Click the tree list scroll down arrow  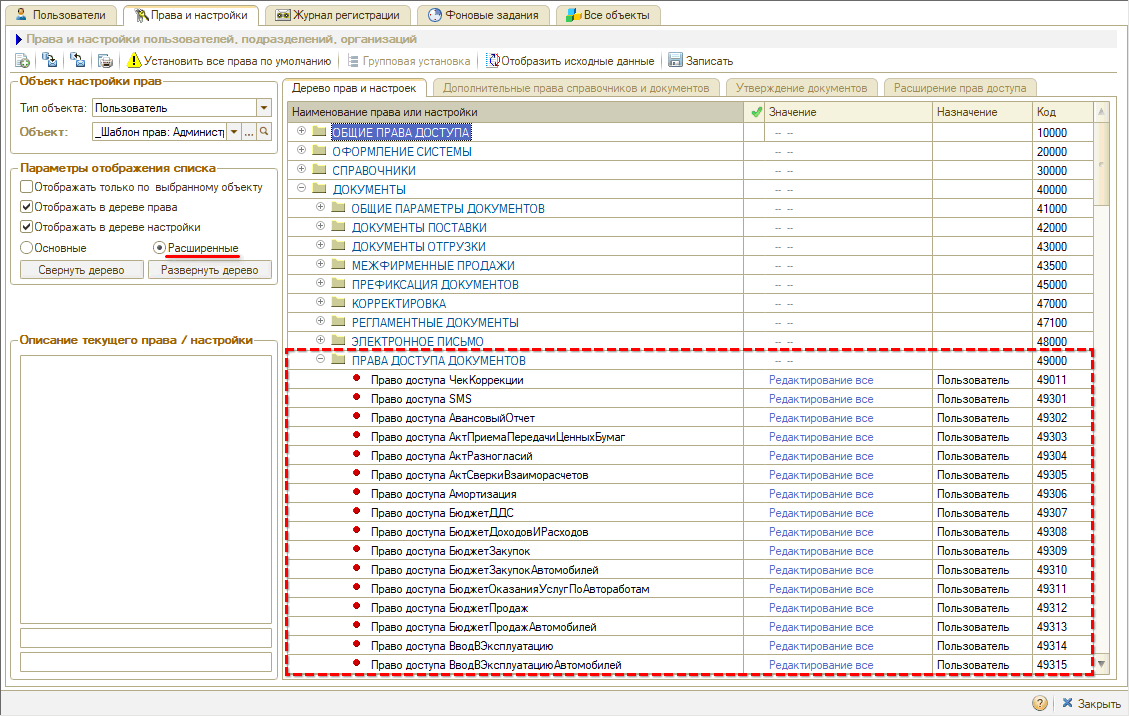[1102, 664]
